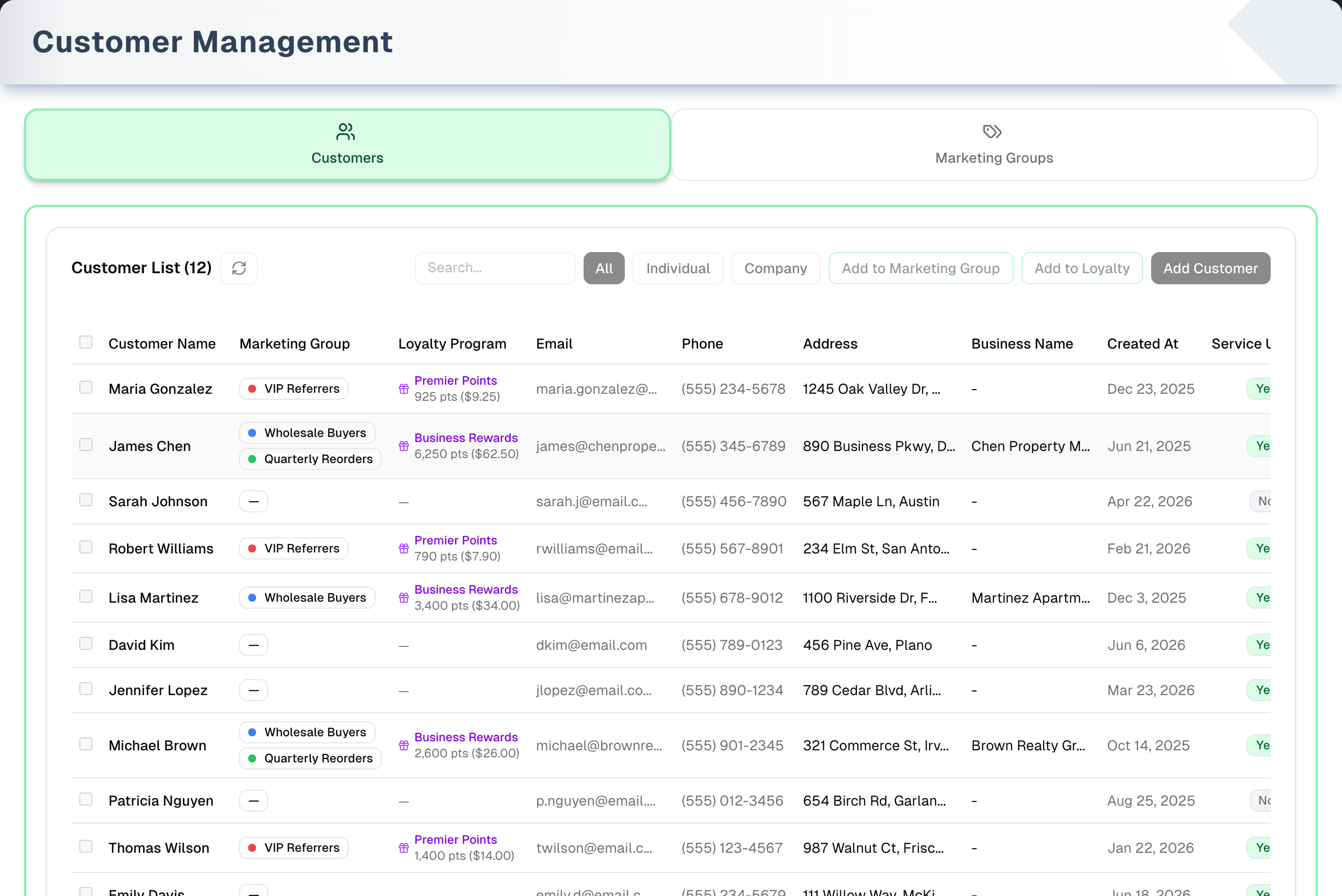Click gift icon in Maria Gonzalez row
The width and height of the screenshot is (1342, 896).
(404, 389)
